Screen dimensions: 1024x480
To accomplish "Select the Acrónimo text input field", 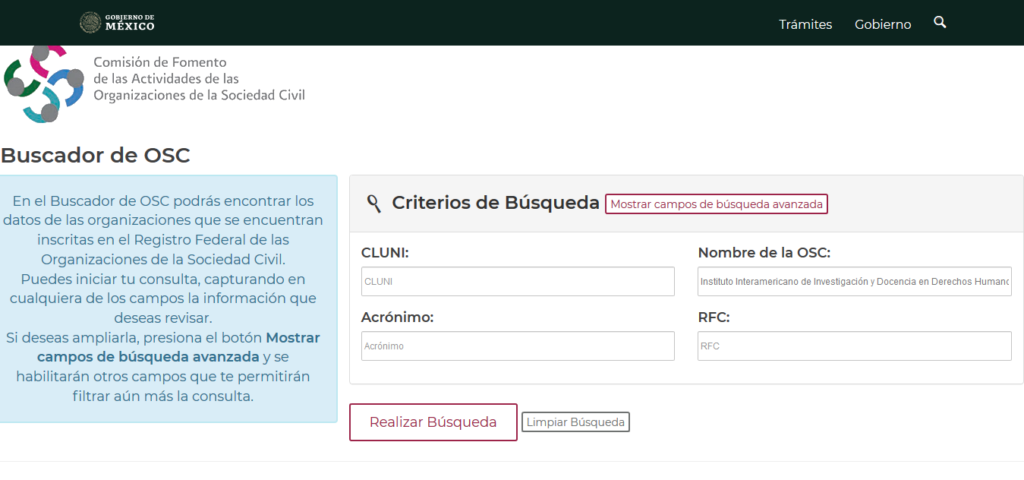I will [x=517, y=346].
